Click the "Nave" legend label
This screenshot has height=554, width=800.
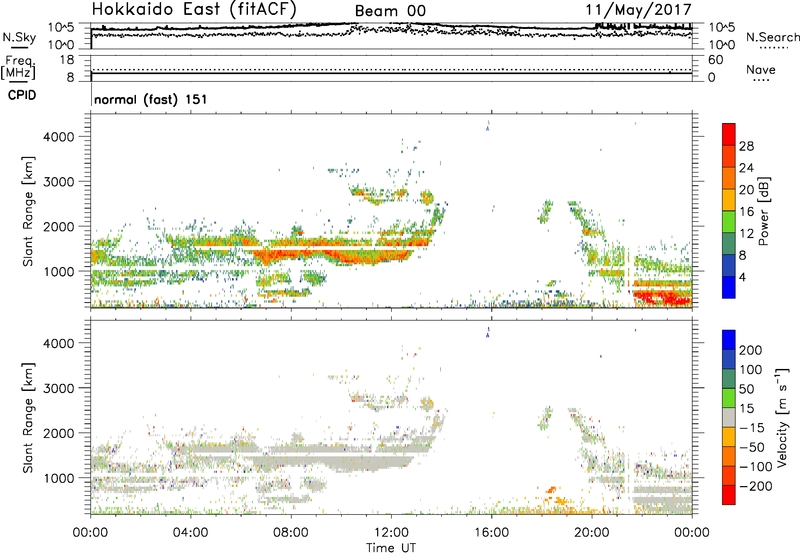pyautogui.click(x=760, y=69)
